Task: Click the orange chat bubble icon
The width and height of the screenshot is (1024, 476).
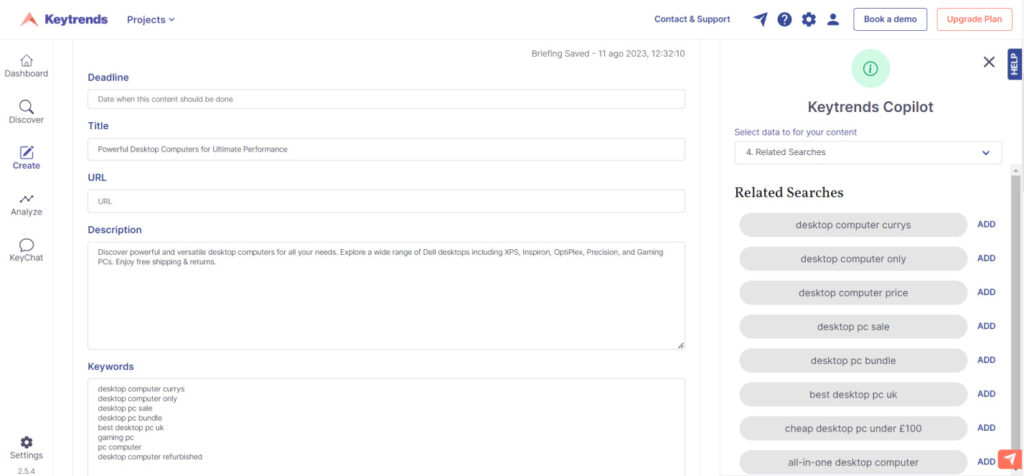Action: coord(1009,459)
